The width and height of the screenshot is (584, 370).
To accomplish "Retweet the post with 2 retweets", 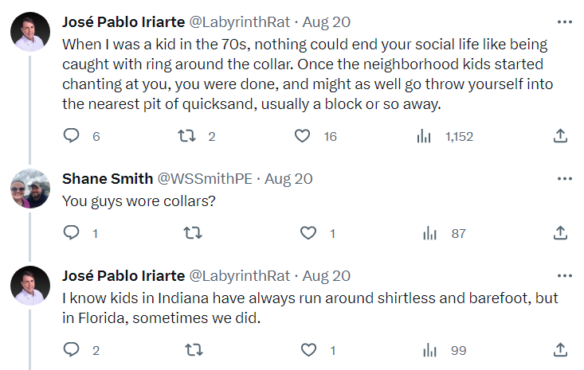I will tap(187, 136).
